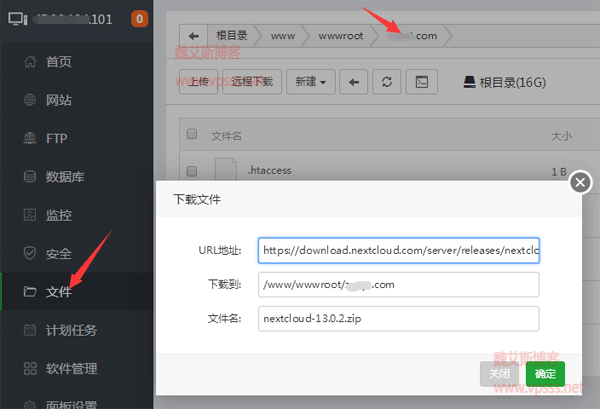Click the green 确定 button
Screen dimensions: 600x409
[x=545, y=374]
